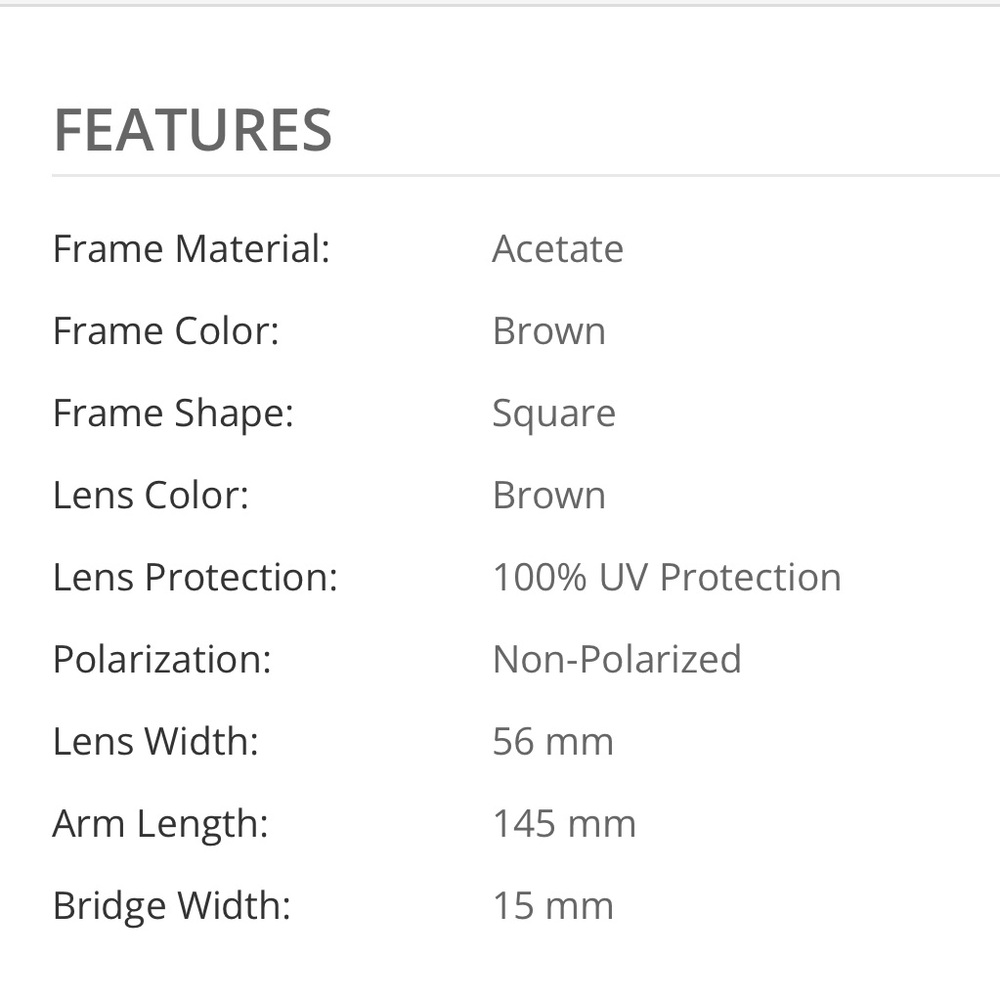1000x1000 pixels.
Task: Select the 56 mm lens width value
Action: tap(552, 741)
